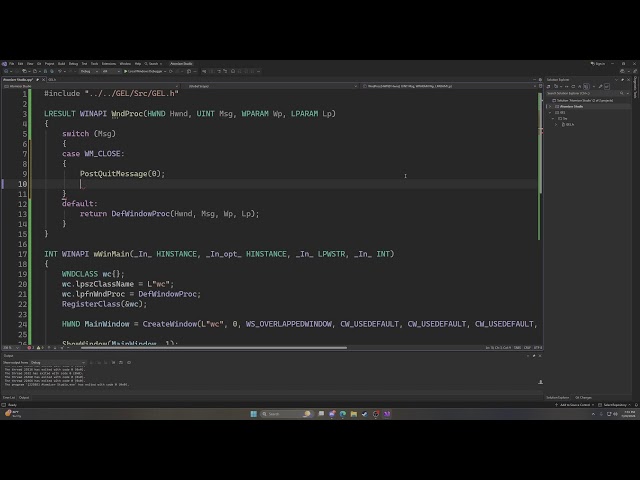Image resolution: width=640 pixels, height=480 pixels.
Task: Pin the Atomizer Studio.cpp tab
Action: (38, 80)
